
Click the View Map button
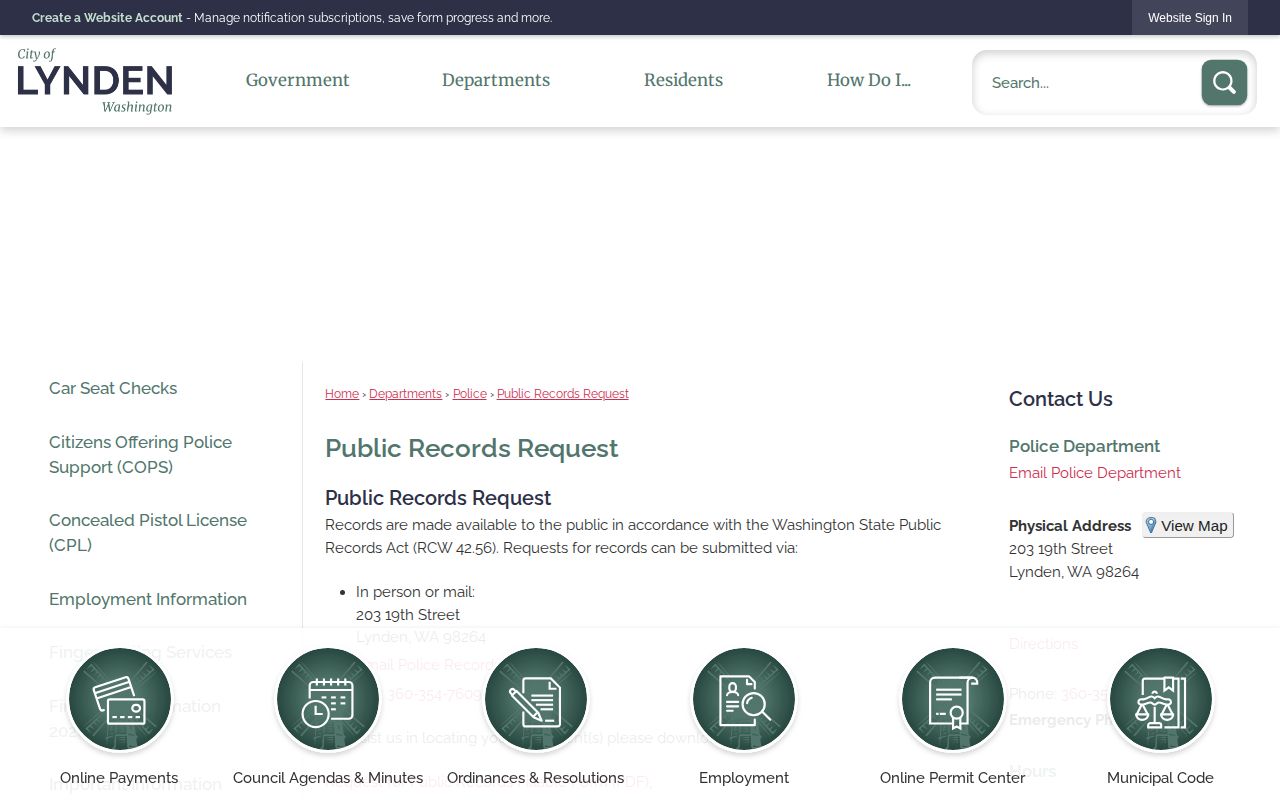coord(1188,525)
